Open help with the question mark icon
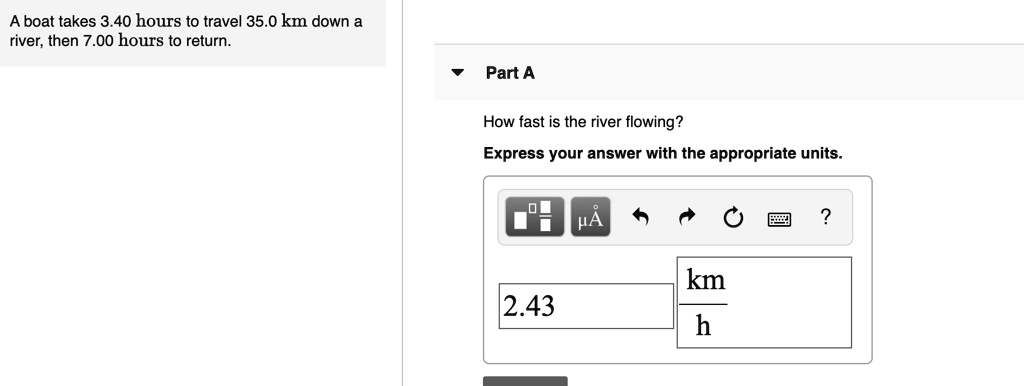The image size is (1024, 386). pyautogui.click(x=825, y=216)
